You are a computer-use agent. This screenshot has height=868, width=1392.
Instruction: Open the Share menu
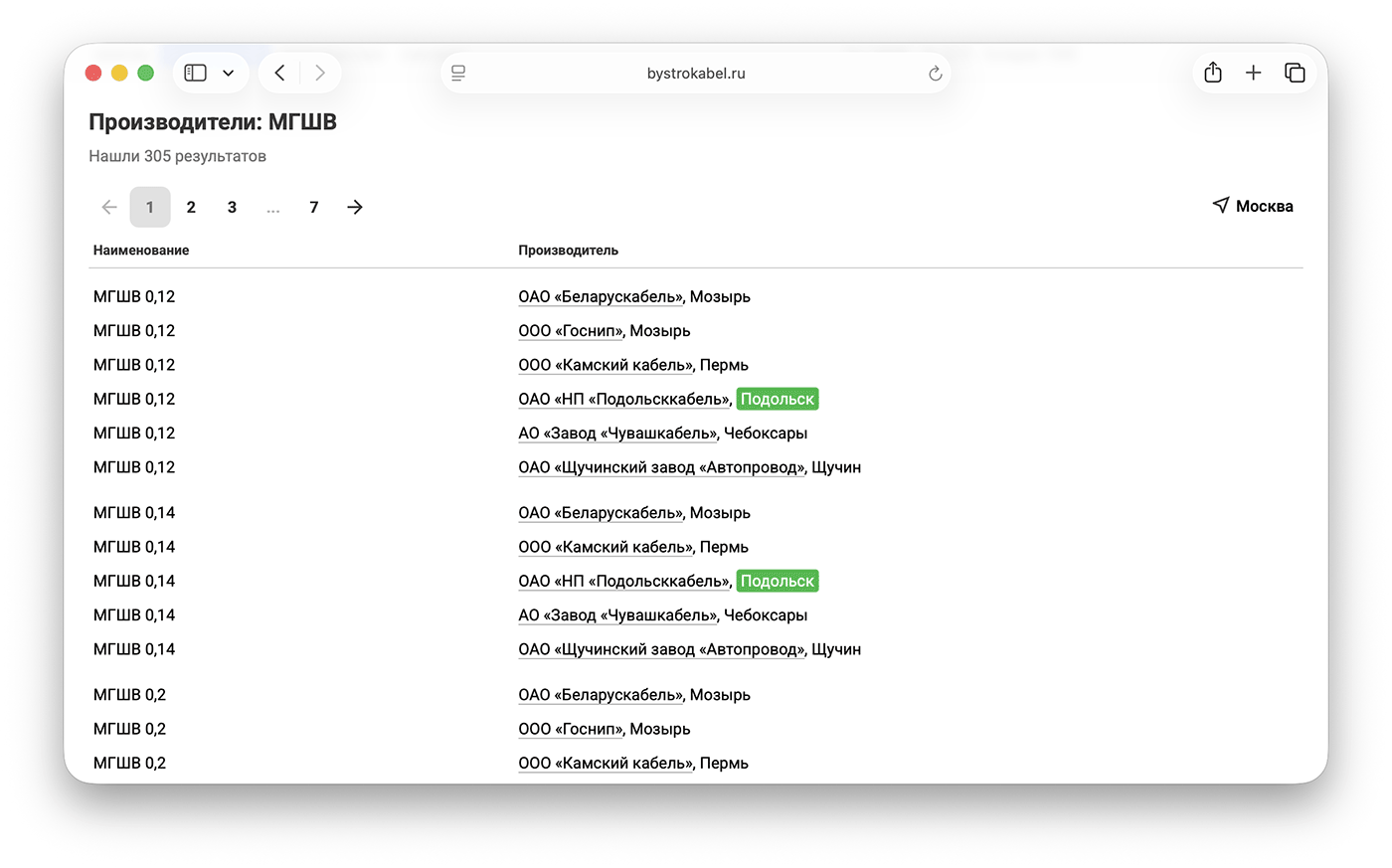(x=1213, y=73)
